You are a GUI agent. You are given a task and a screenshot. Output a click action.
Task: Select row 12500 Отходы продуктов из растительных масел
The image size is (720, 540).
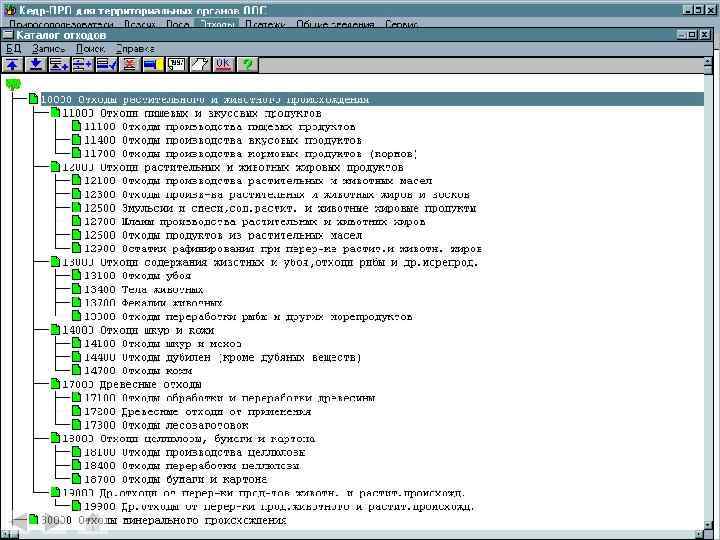click(223, 235)
